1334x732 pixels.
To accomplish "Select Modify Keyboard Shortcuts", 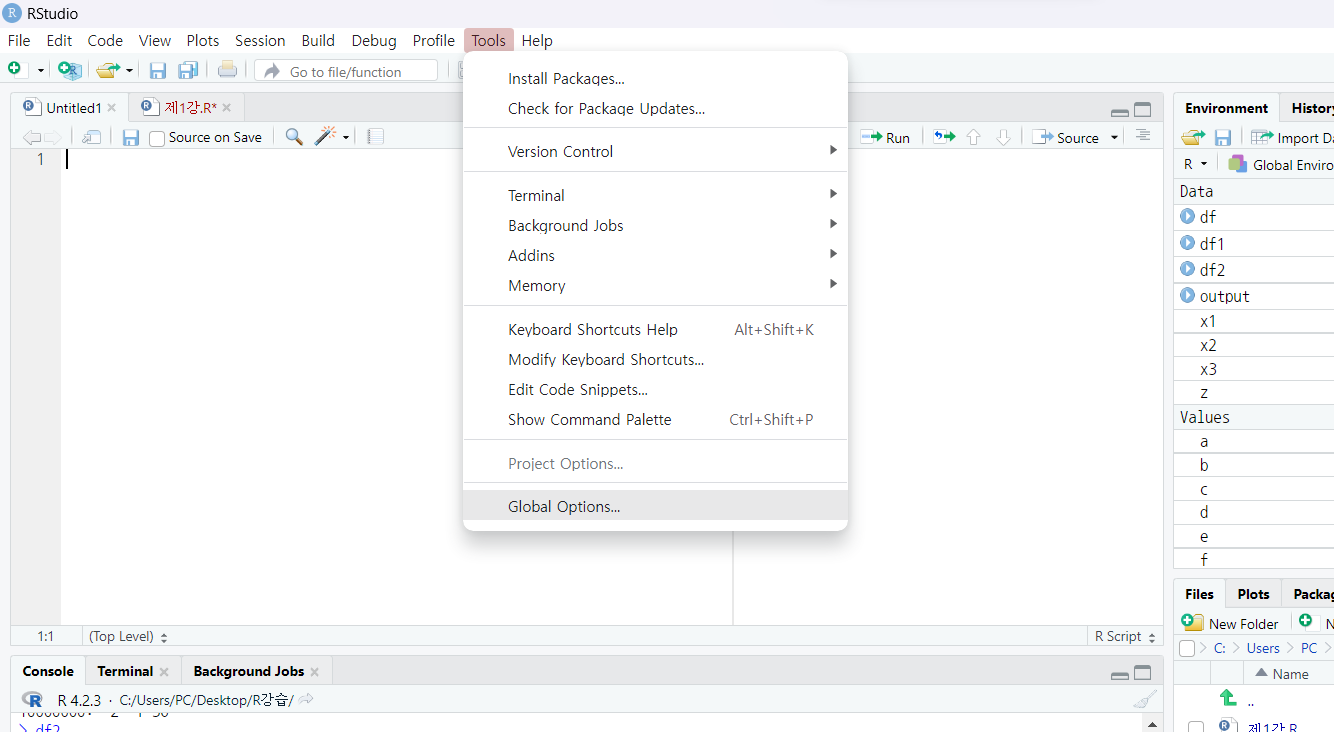I will click(x=655, y=360).
